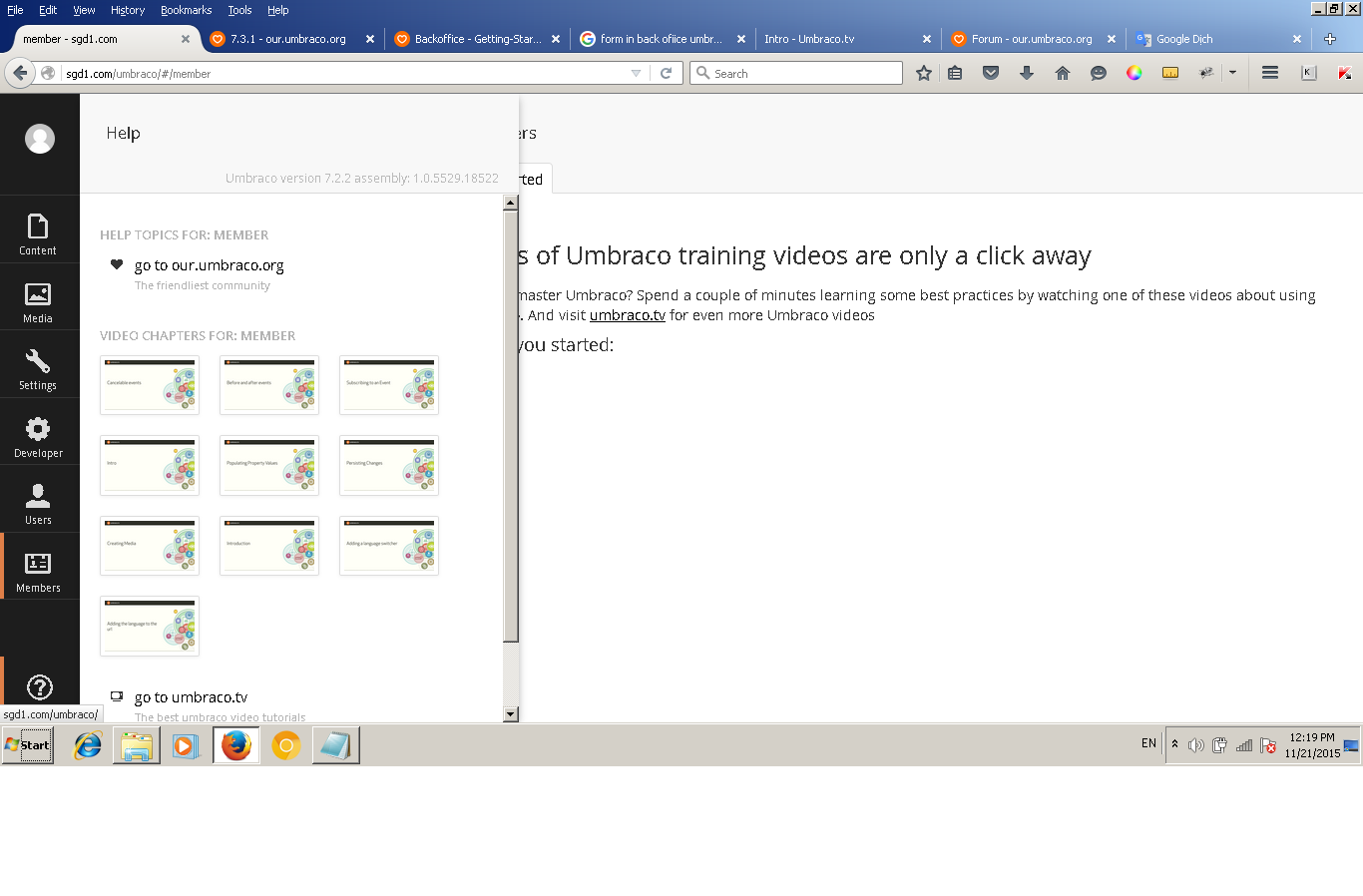Focus the browser Search field
1363x896 pixels.
796,73
